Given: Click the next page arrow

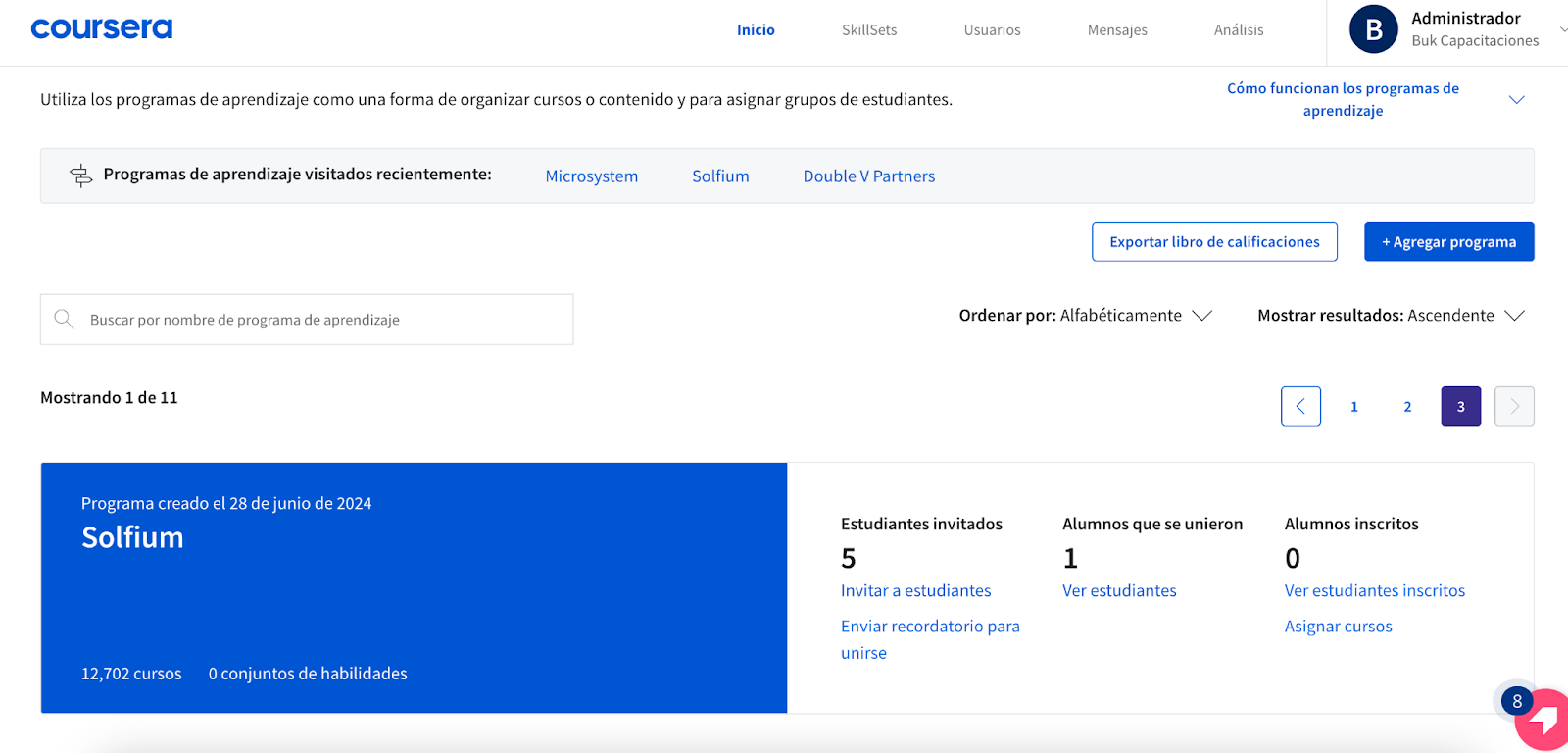Looking at the screenshot, I should pos(1514,406).
